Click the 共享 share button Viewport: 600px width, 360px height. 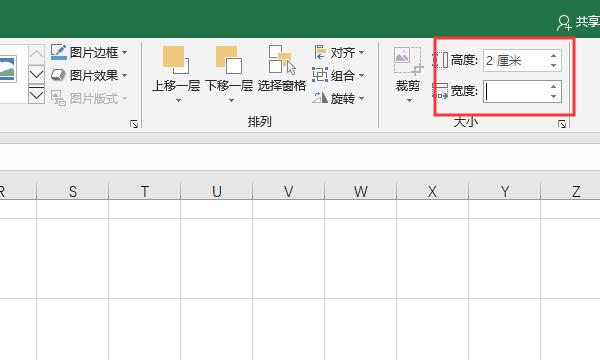578,22
